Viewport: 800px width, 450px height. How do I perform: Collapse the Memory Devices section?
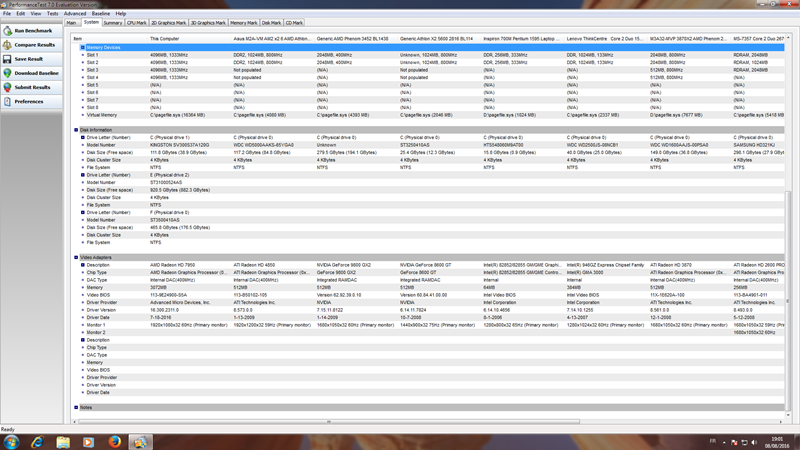[83, 47]
